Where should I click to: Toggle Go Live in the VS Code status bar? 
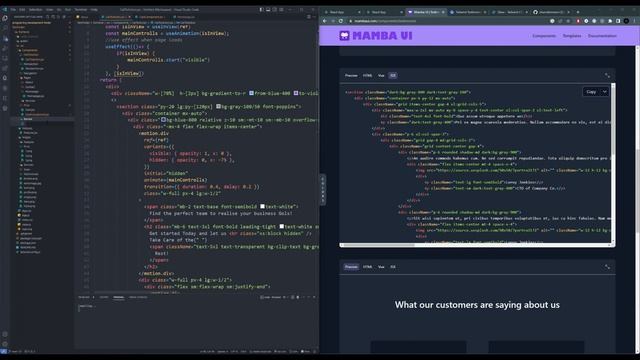point(280,351)
